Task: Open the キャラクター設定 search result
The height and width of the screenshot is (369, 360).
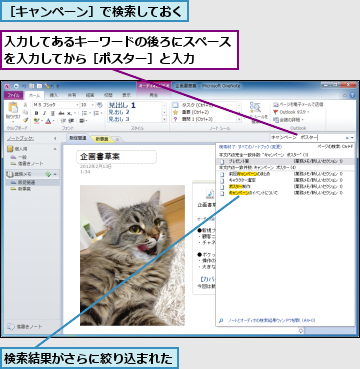Action: click(284, 180)
